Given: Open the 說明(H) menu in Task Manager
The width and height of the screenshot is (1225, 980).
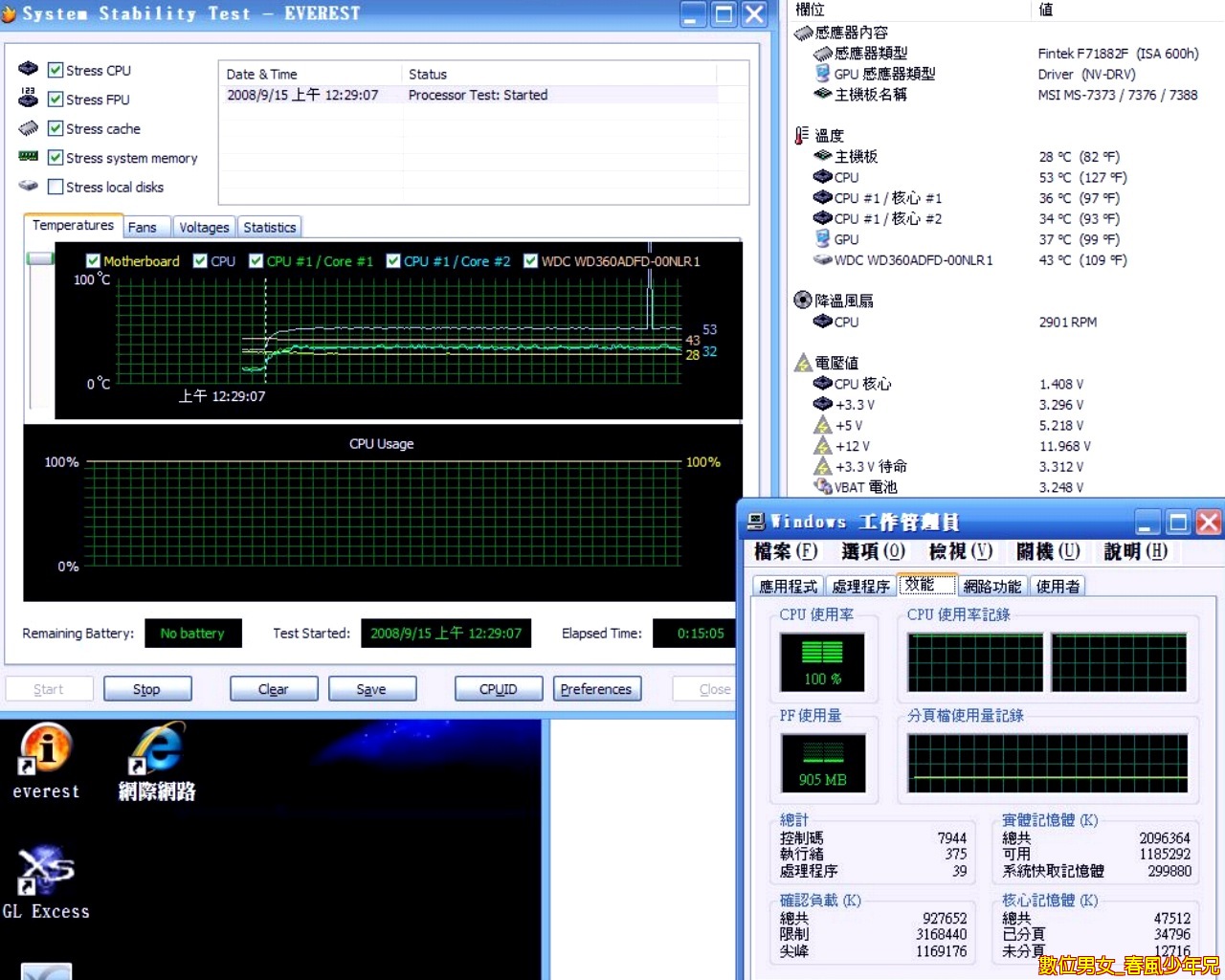Looking at the screenshot, I should click(1135, 551).
